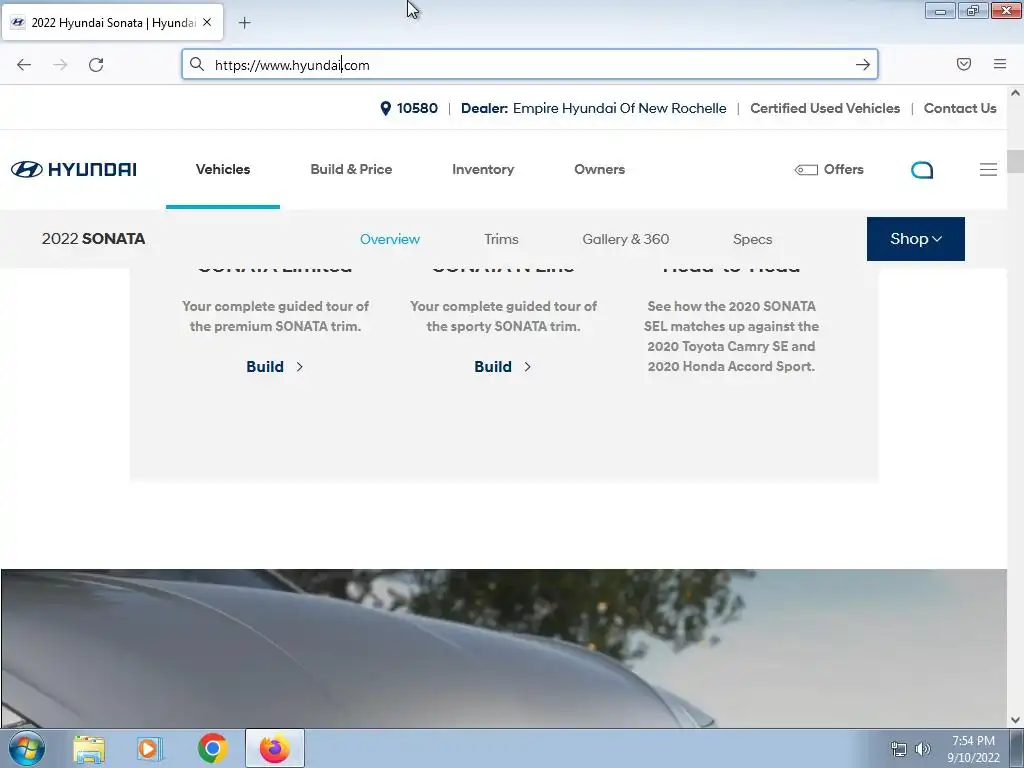Click the Offers link
Viewport: 1024px width, 768px height.
click(x=843, y=169)
